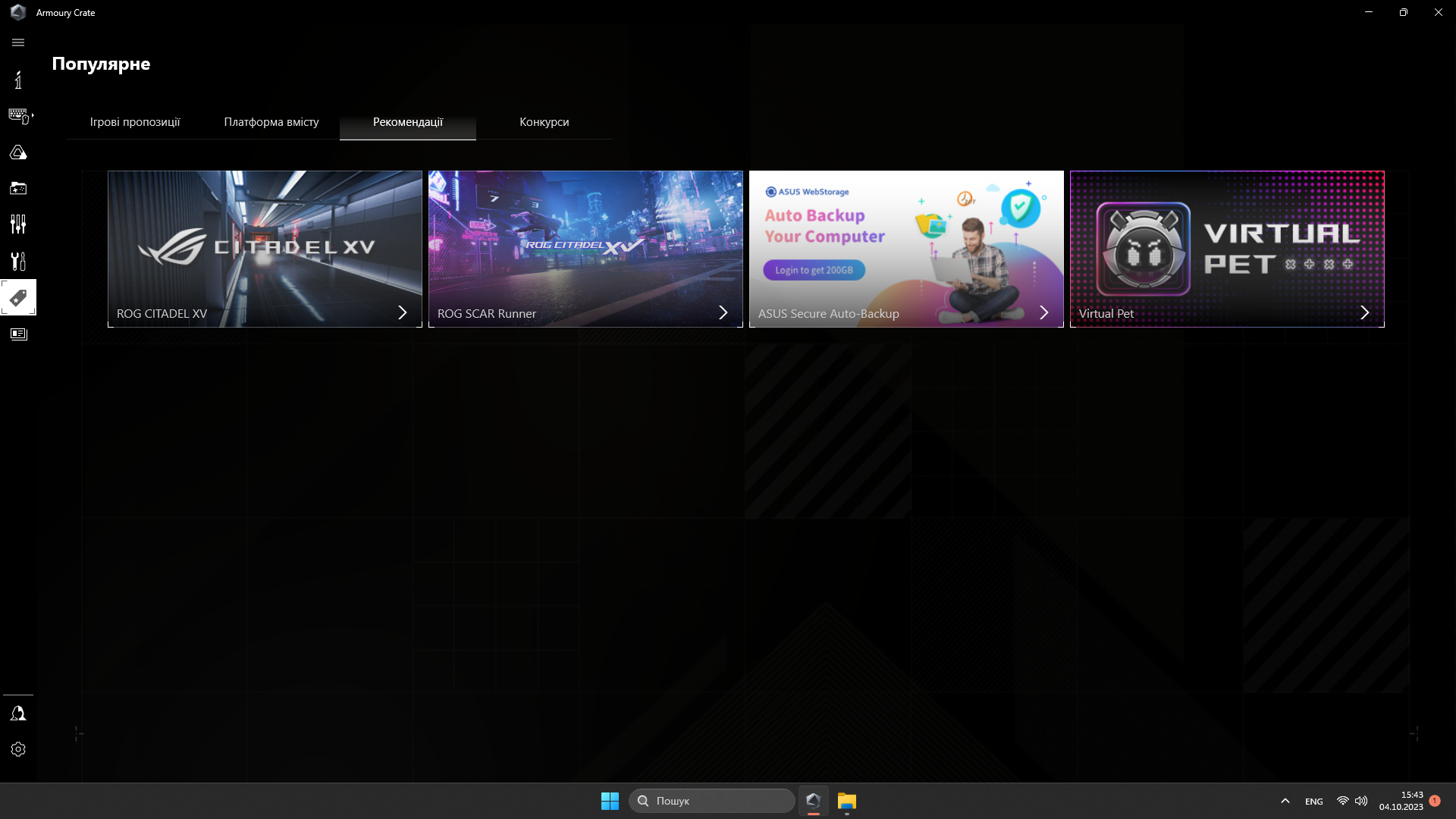Open the Virtual Pet card
The height and width of the screenshot is (819, 1456).
click(1227, 249)
